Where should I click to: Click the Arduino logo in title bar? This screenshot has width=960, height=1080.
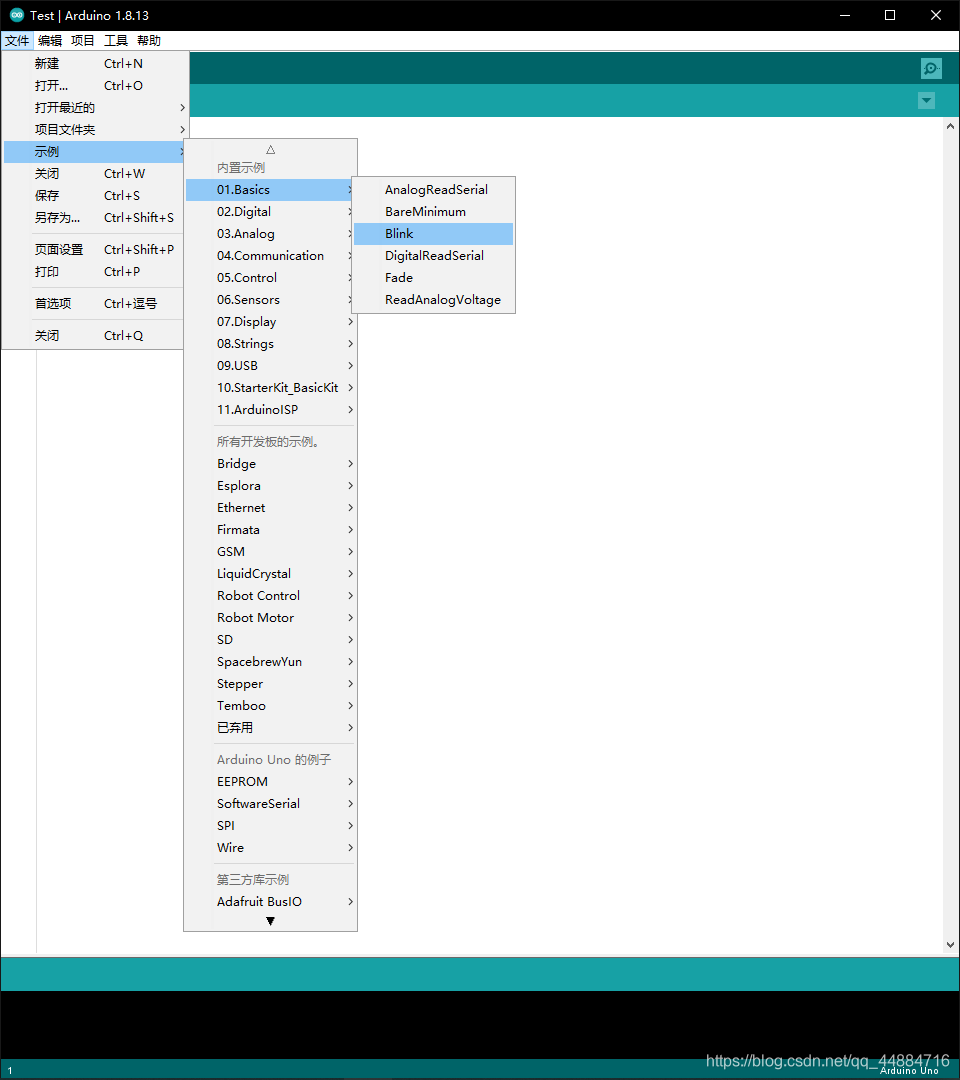(17, 15)
